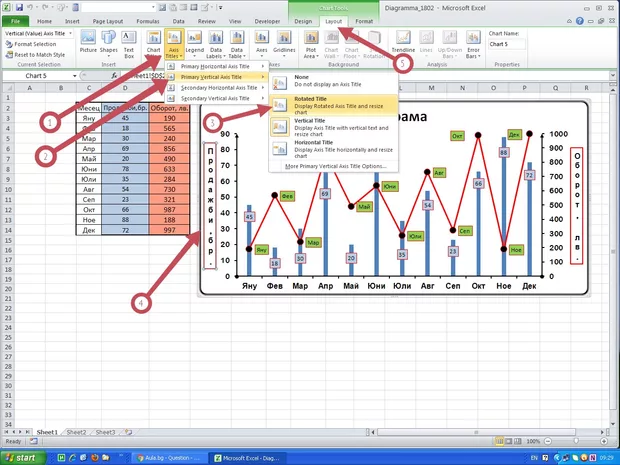This screenshot has height=465, width=620.
Task: Click the horizontal scrollbar of the worksheet
Action: pos(476,432)
